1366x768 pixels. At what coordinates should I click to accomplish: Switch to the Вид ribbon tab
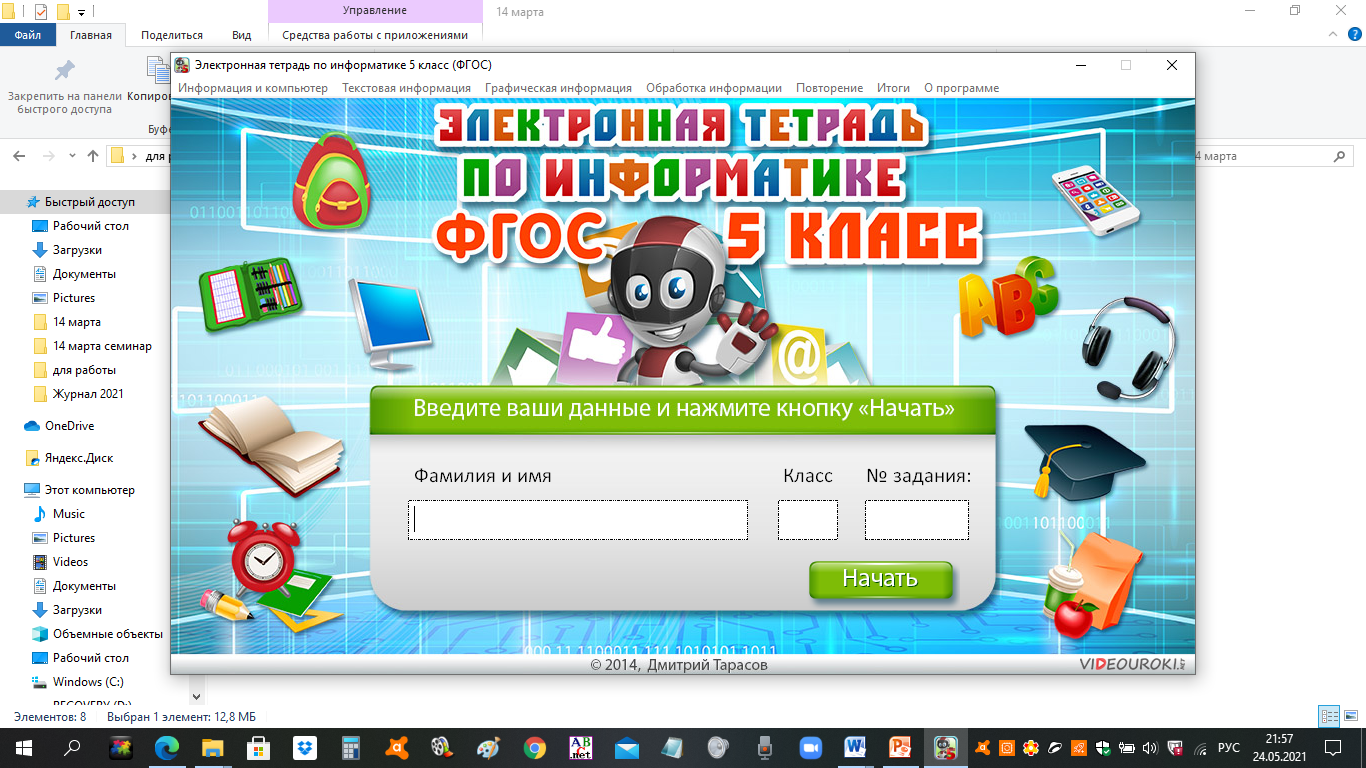242,35
